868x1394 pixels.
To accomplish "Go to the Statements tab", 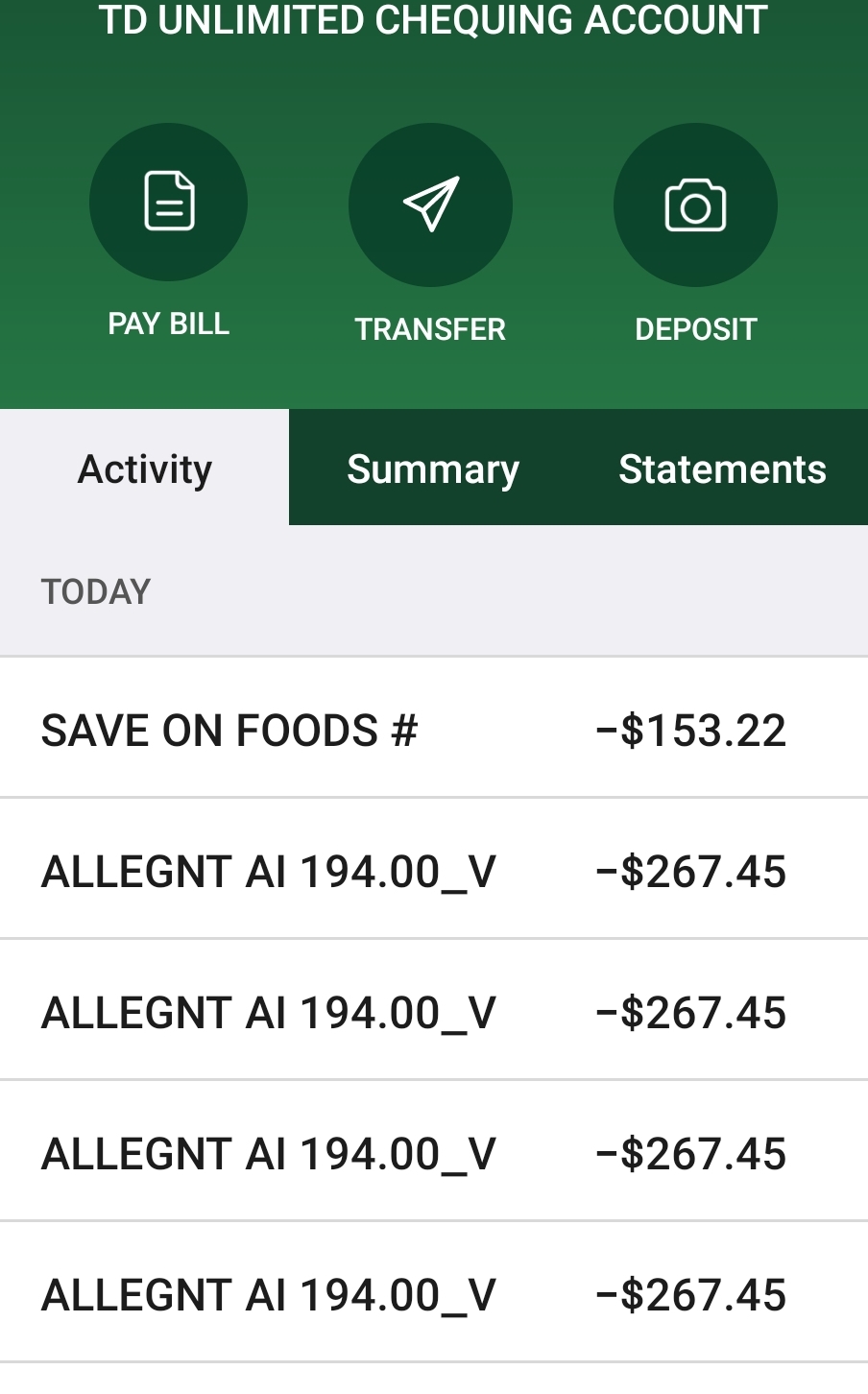I will coord(722,469).
